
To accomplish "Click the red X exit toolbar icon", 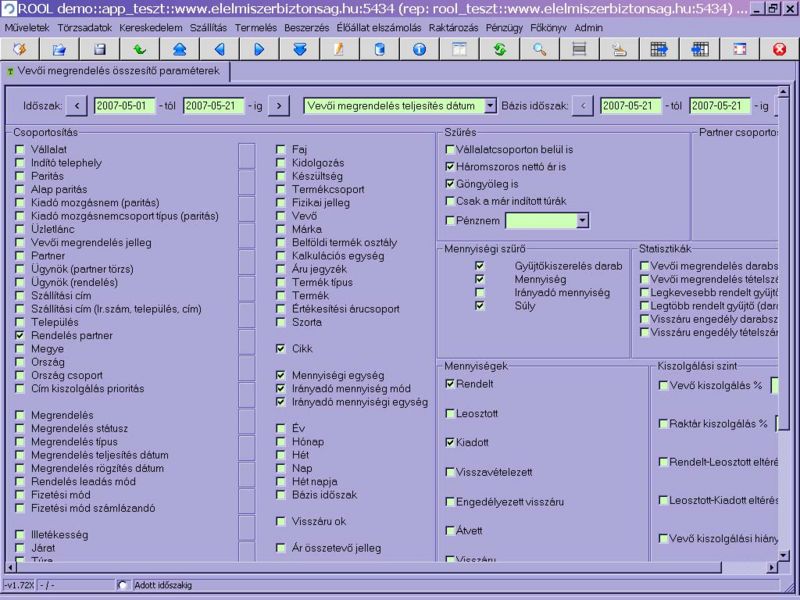I will tap(779, 48).
